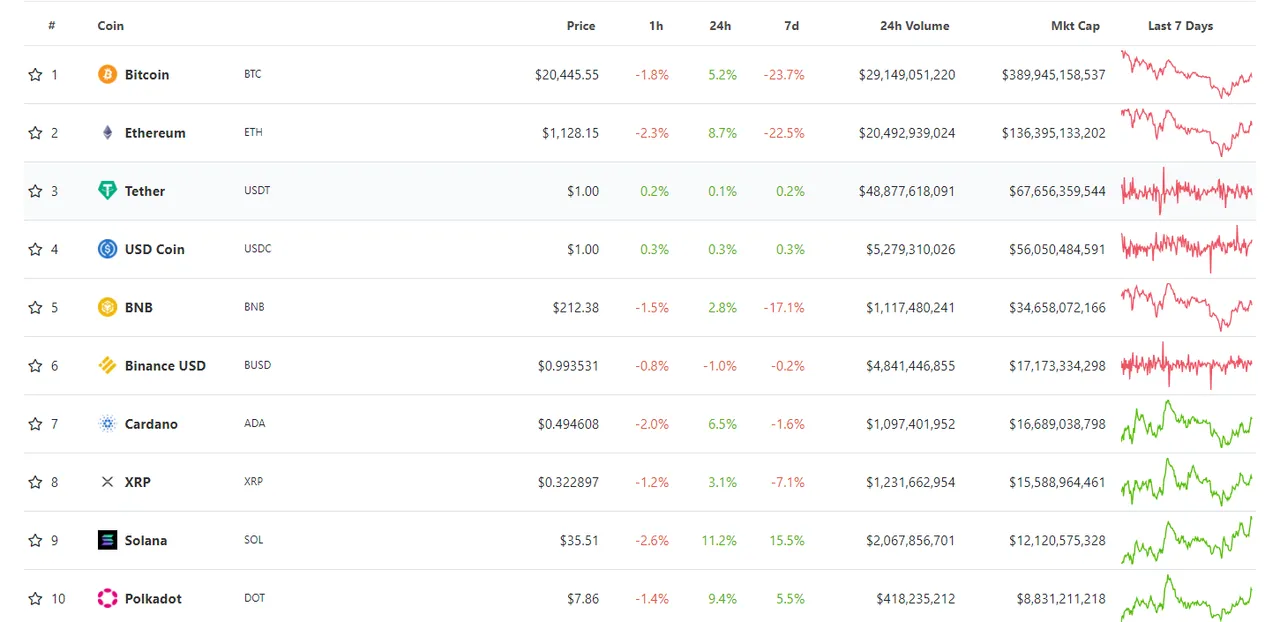Click the BNB coin logo
The image size is (1280, 622).
107,307
